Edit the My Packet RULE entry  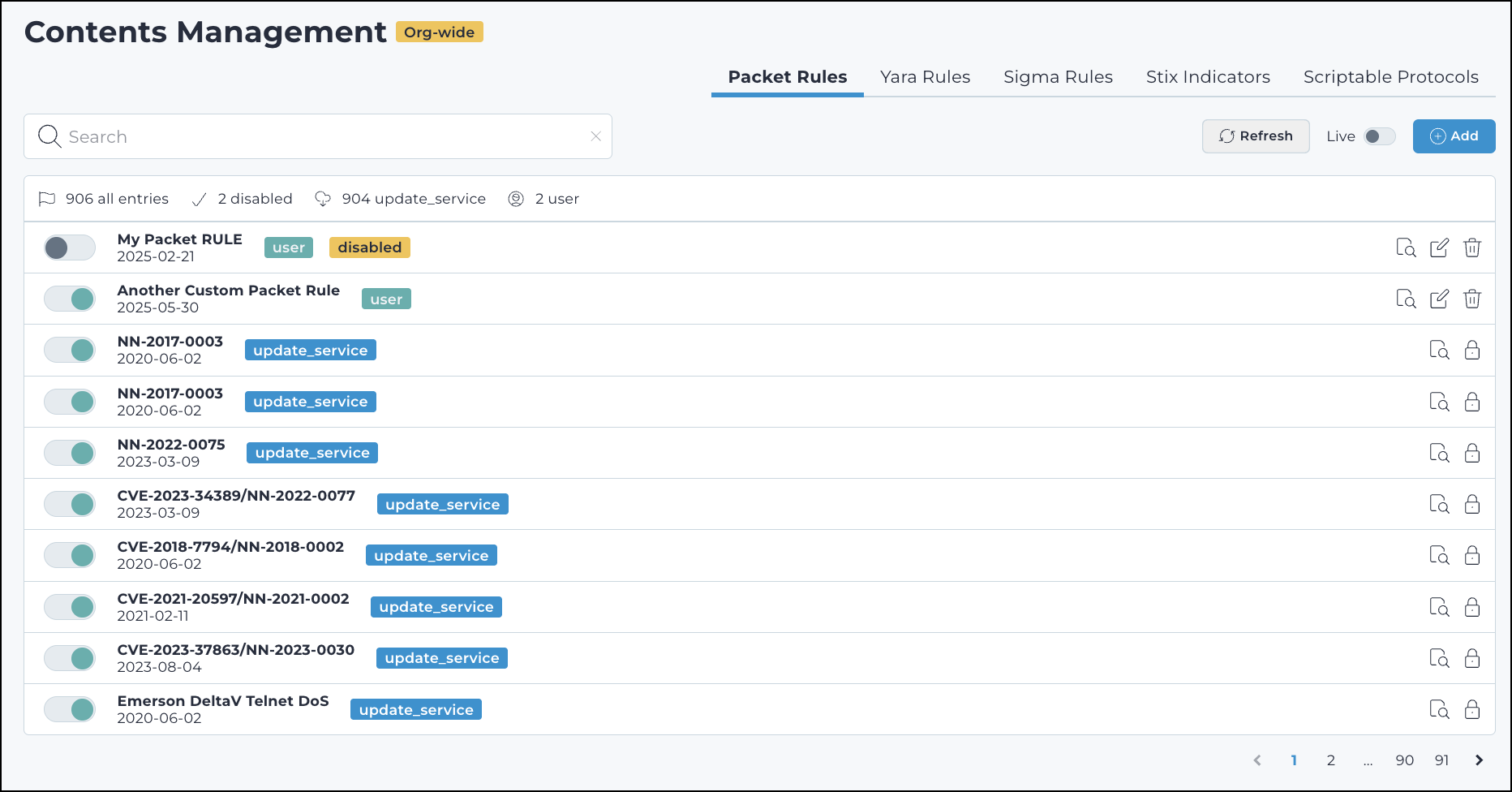pos(1439,247)
